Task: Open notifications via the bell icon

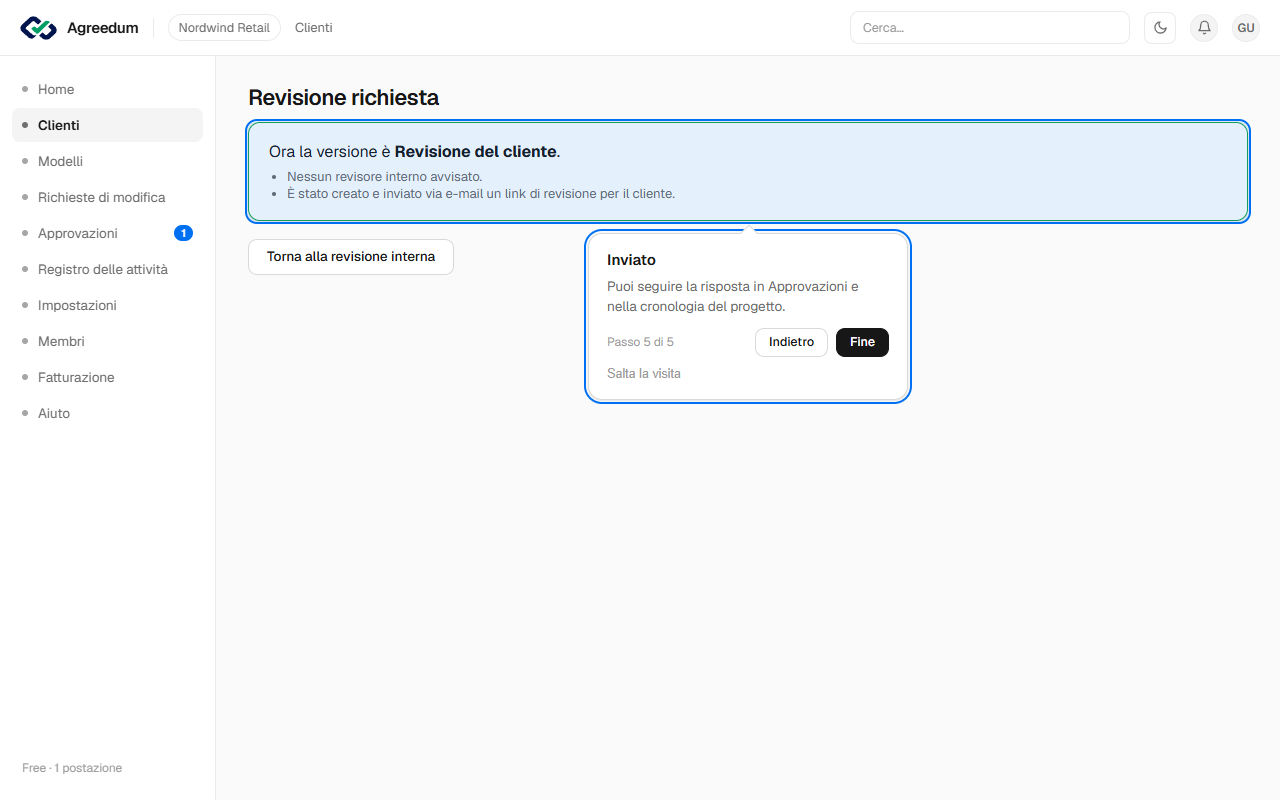Action: pos(1204,28)
